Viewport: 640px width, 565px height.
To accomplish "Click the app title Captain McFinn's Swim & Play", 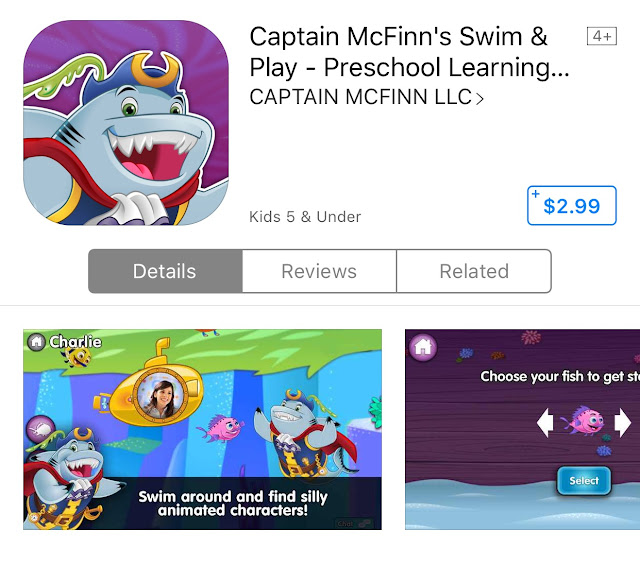I will (x=409, y=52).
